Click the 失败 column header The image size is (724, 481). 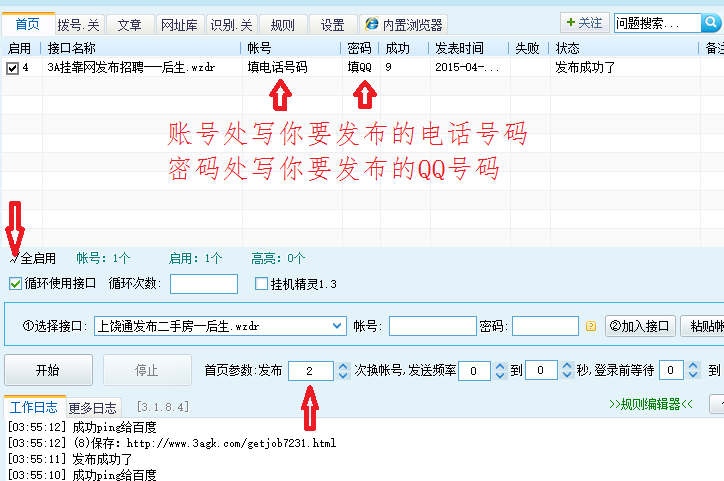(527, 48)
